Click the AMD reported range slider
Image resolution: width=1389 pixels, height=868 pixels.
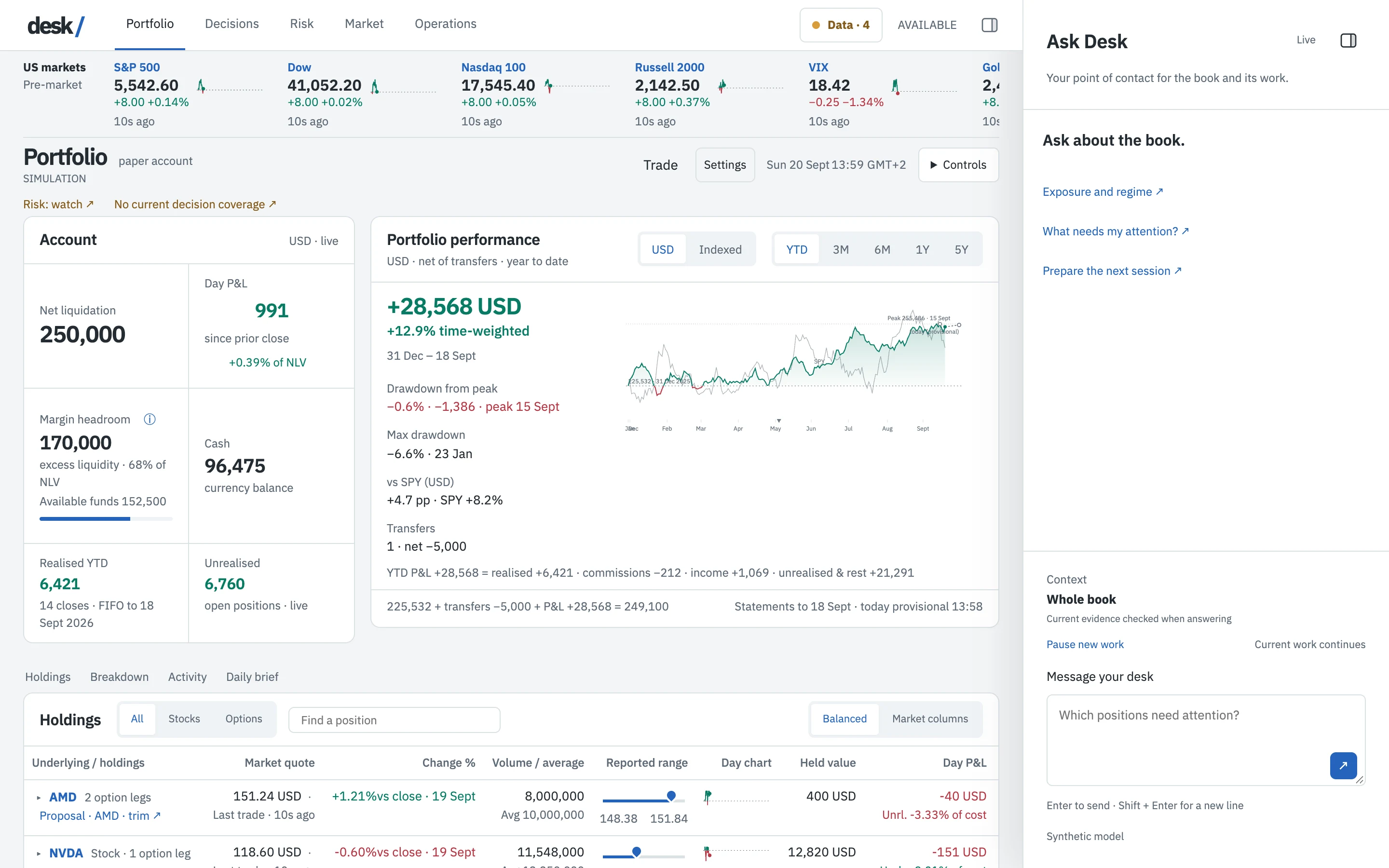pyautogui.click(x=643, y=799)
